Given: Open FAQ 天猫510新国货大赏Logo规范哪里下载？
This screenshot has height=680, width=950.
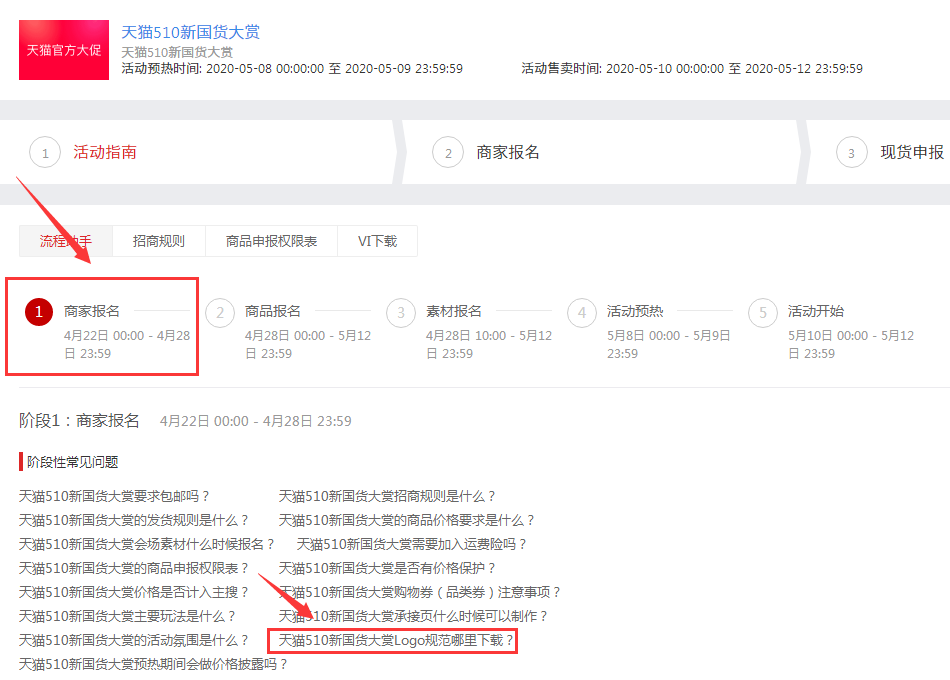Looking at the screenshot, I should (396, 640).
